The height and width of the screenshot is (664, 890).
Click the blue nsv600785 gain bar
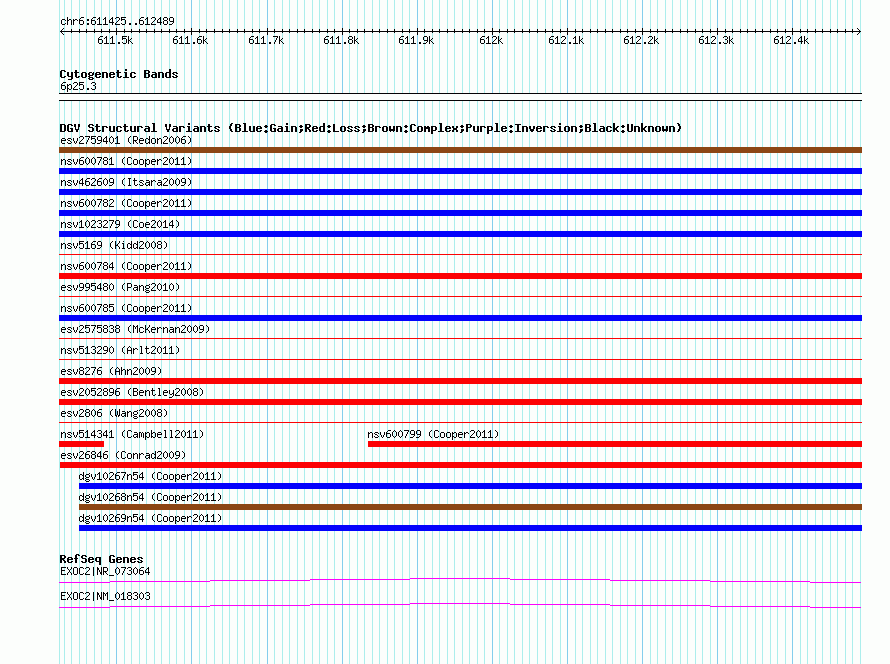click(460, 318)
